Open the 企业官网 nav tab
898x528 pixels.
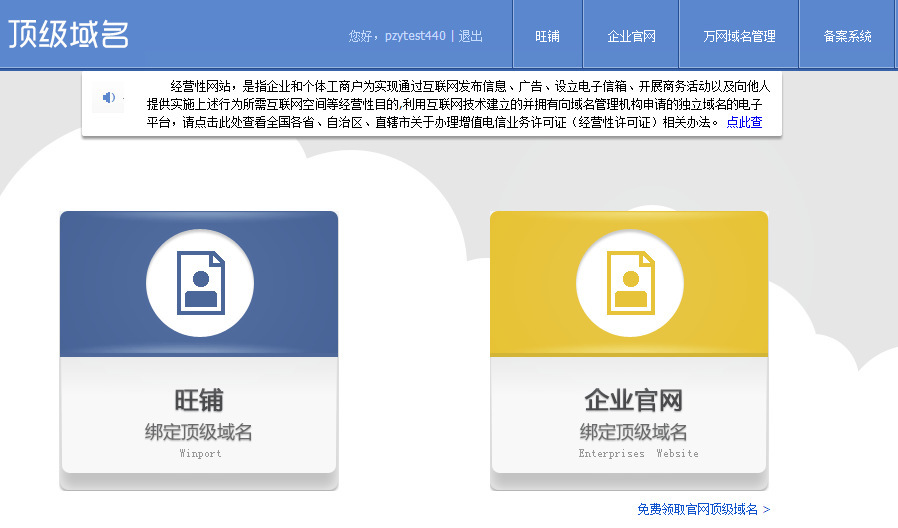click(x=631, y=36)
